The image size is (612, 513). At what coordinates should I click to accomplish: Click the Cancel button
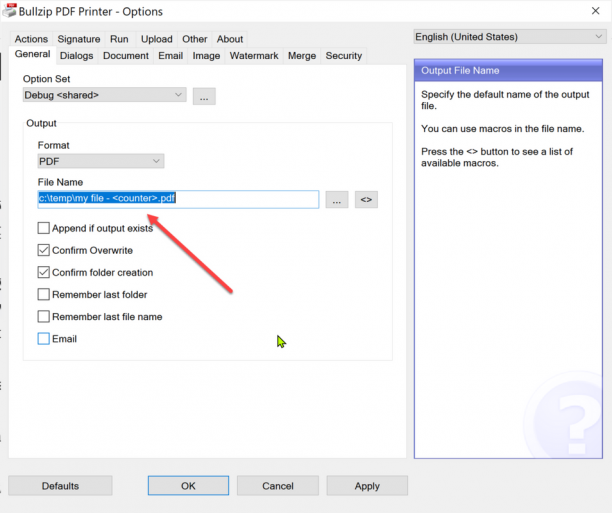[x=278, y=486]
